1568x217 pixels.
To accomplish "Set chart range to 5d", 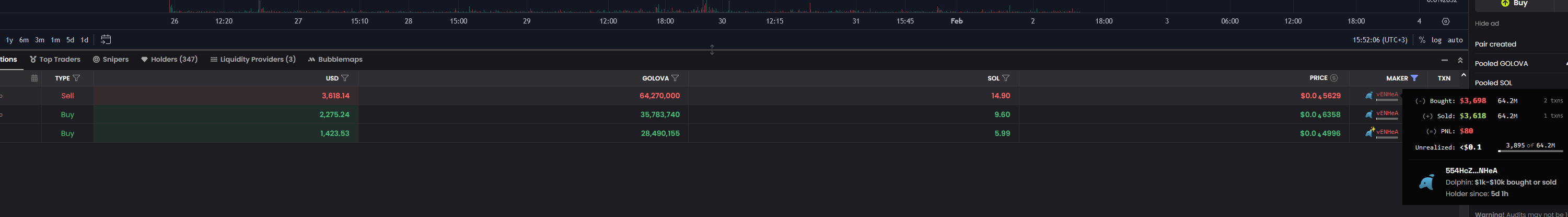I will point(70,40).
